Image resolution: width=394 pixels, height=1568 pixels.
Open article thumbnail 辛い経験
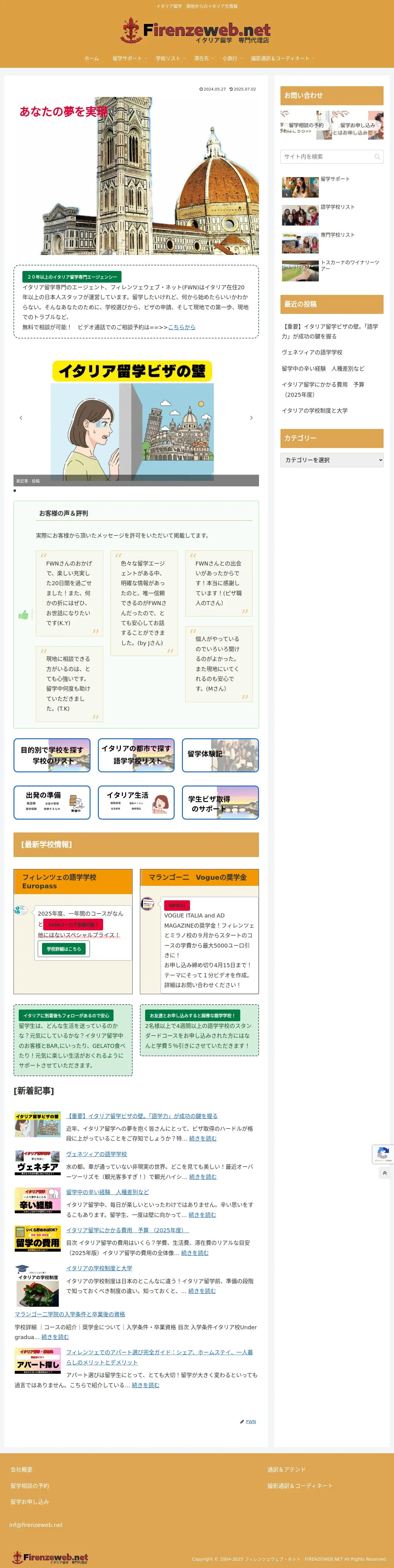click(38, 1201)
